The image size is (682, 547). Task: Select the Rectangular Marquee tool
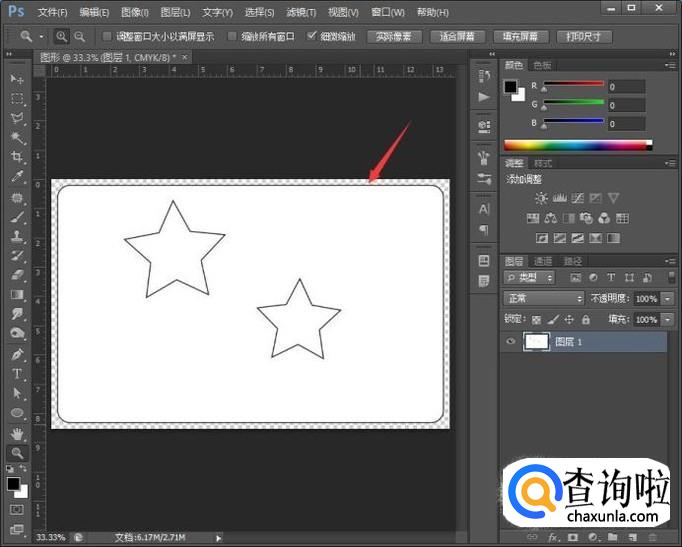(17, 99)
